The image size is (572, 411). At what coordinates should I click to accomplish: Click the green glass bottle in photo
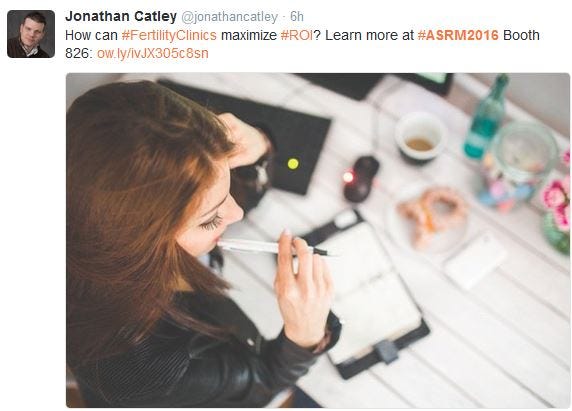(486, 117)
